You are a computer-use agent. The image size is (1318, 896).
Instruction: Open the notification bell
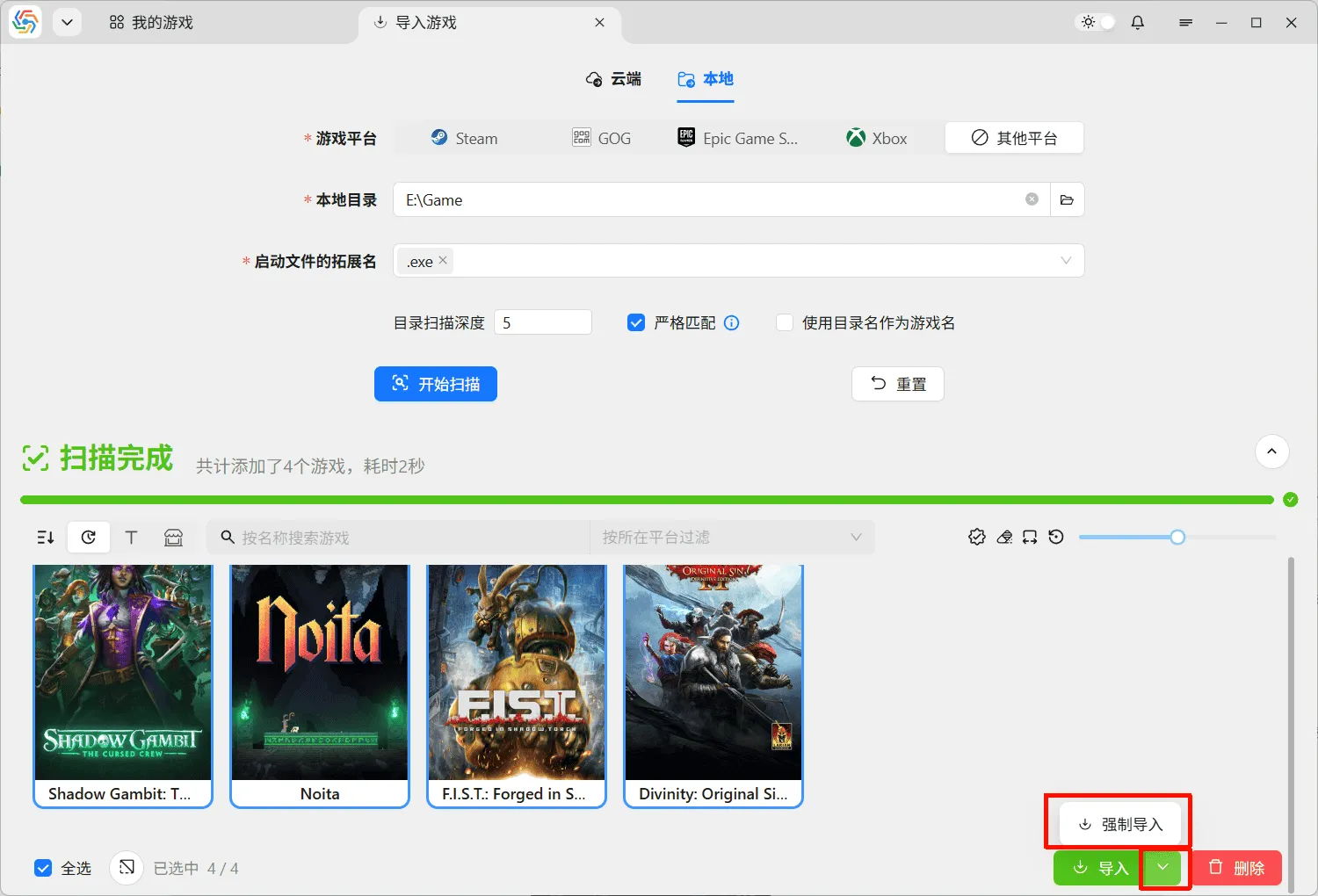(1137, 23)
